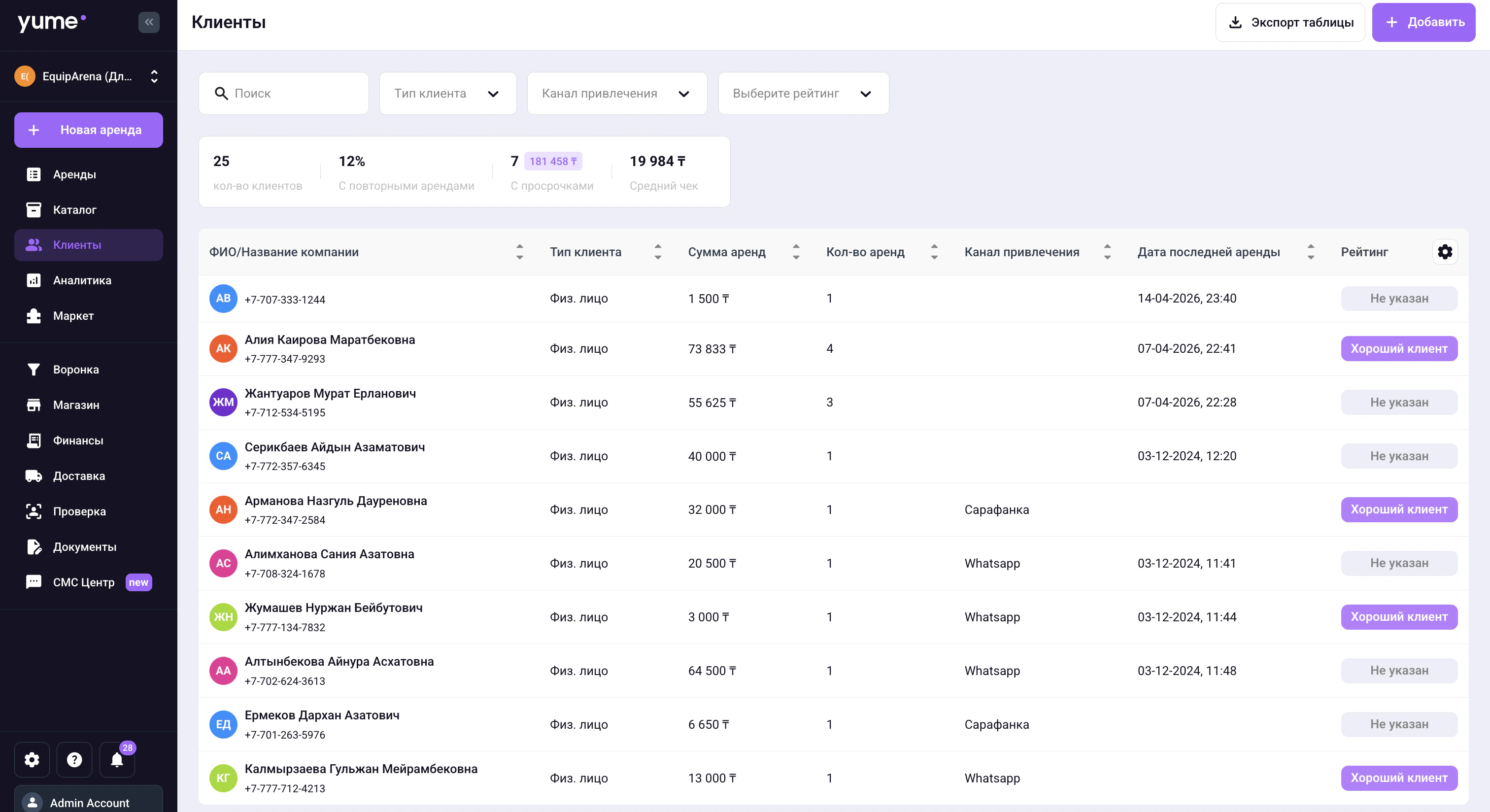This screenshot has height=812, width=1490.
Task: Collapse the sidebar with double-chevron icon
Action: [x=149, y=22]
